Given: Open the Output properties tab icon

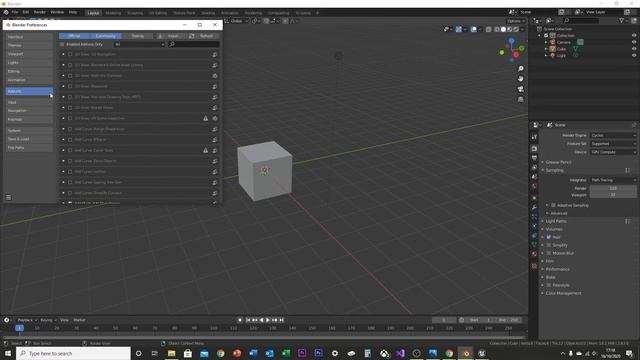Looking at the screenshot, I should tap(534, 158).
